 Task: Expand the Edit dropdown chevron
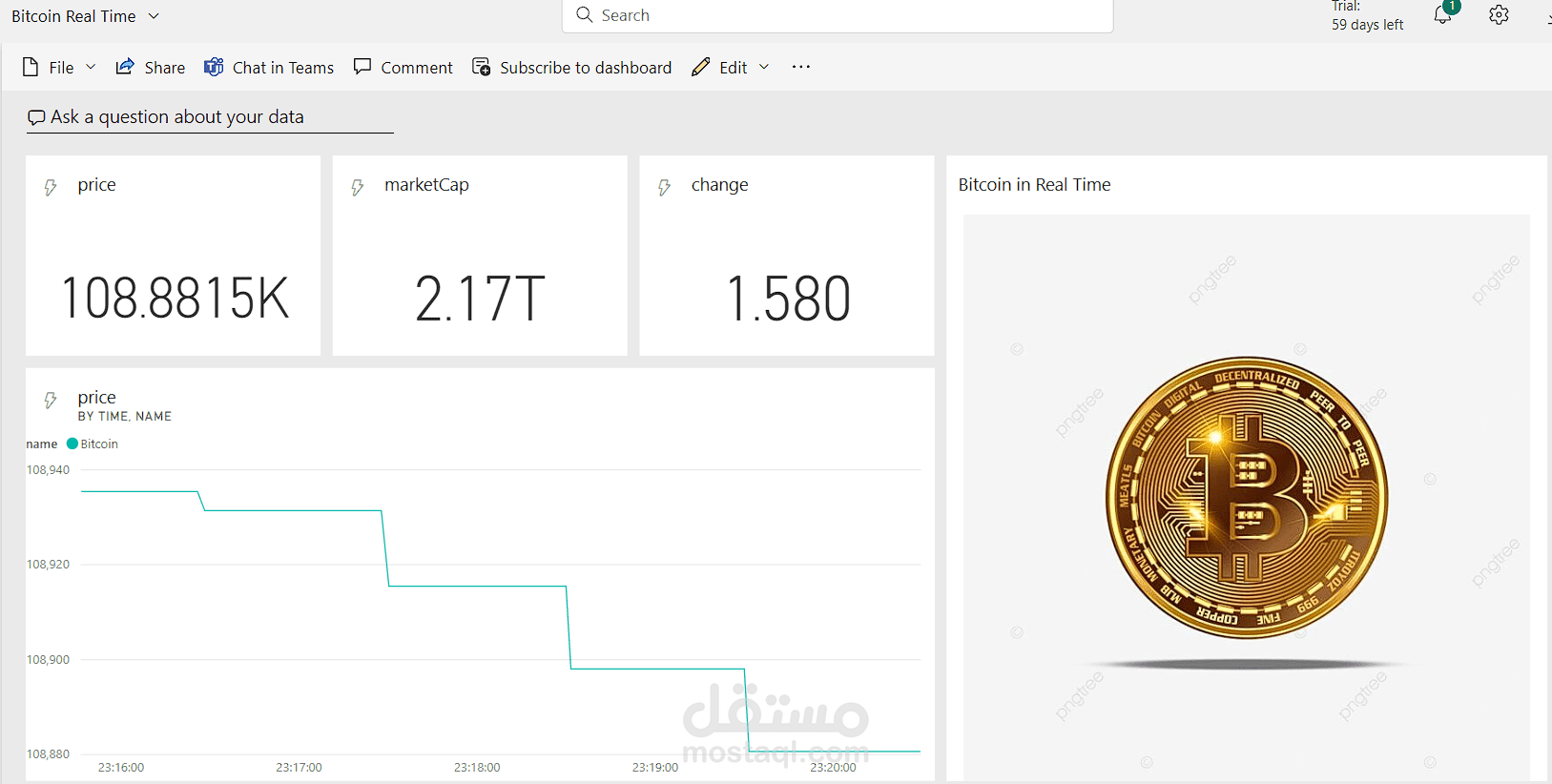coord(764,67)
